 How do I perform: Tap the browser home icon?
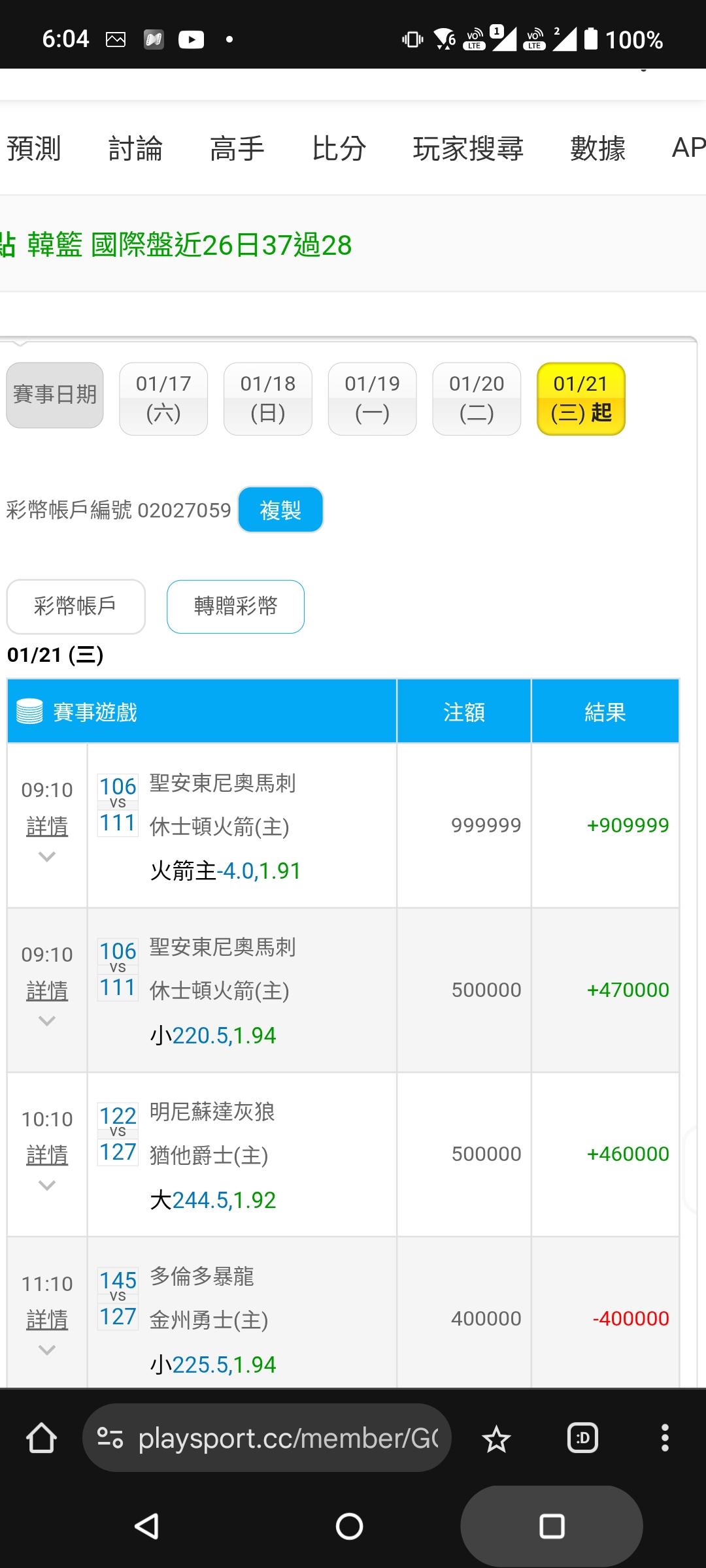coord(41,1438)
